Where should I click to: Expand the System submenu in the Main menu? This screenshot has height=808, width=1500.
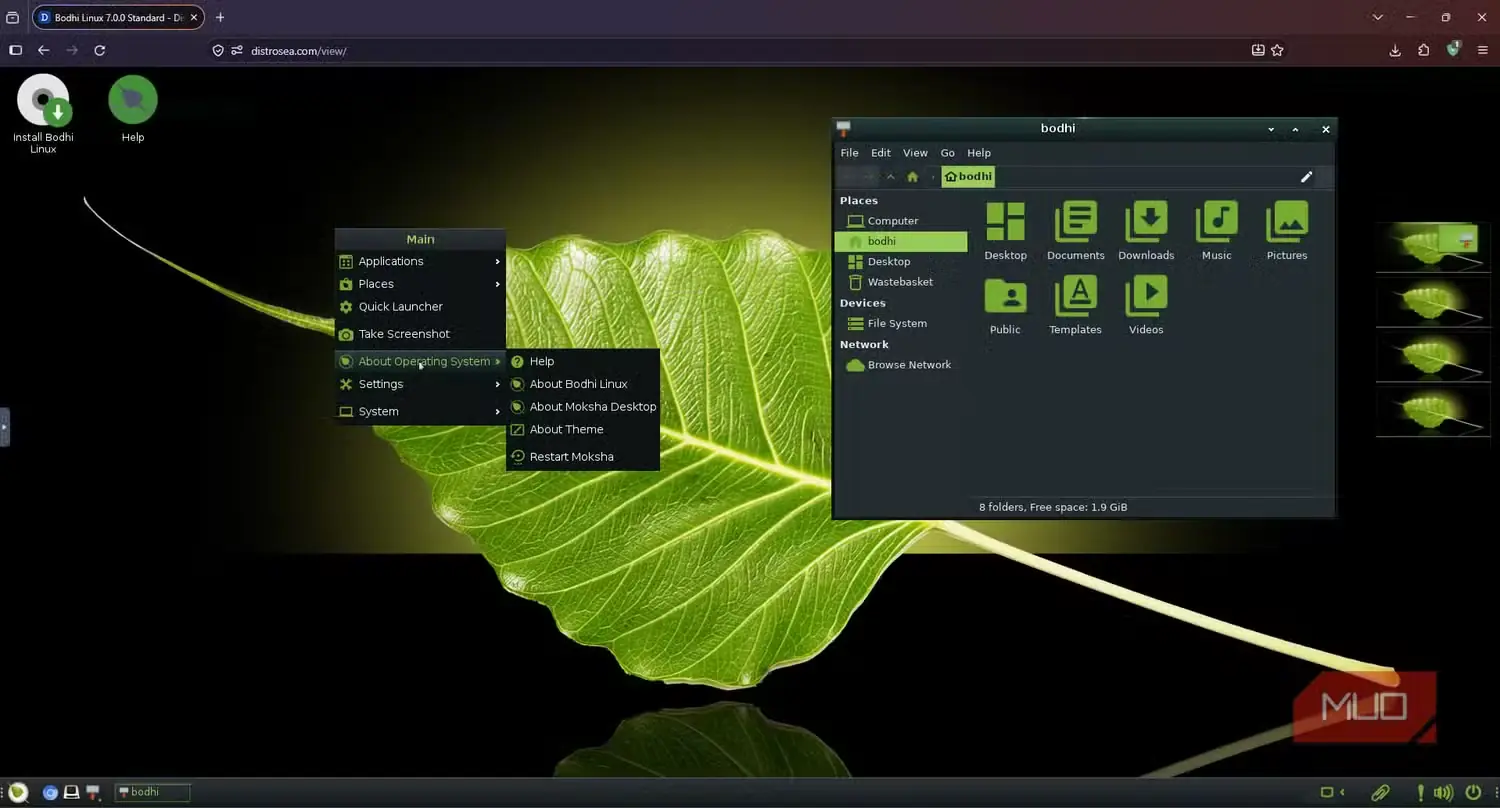[420, 411]
